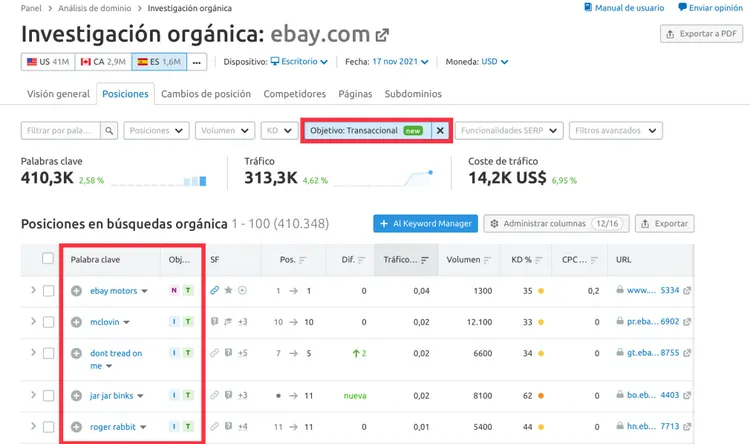Select the US 41M database toggle

click(48, 62)
